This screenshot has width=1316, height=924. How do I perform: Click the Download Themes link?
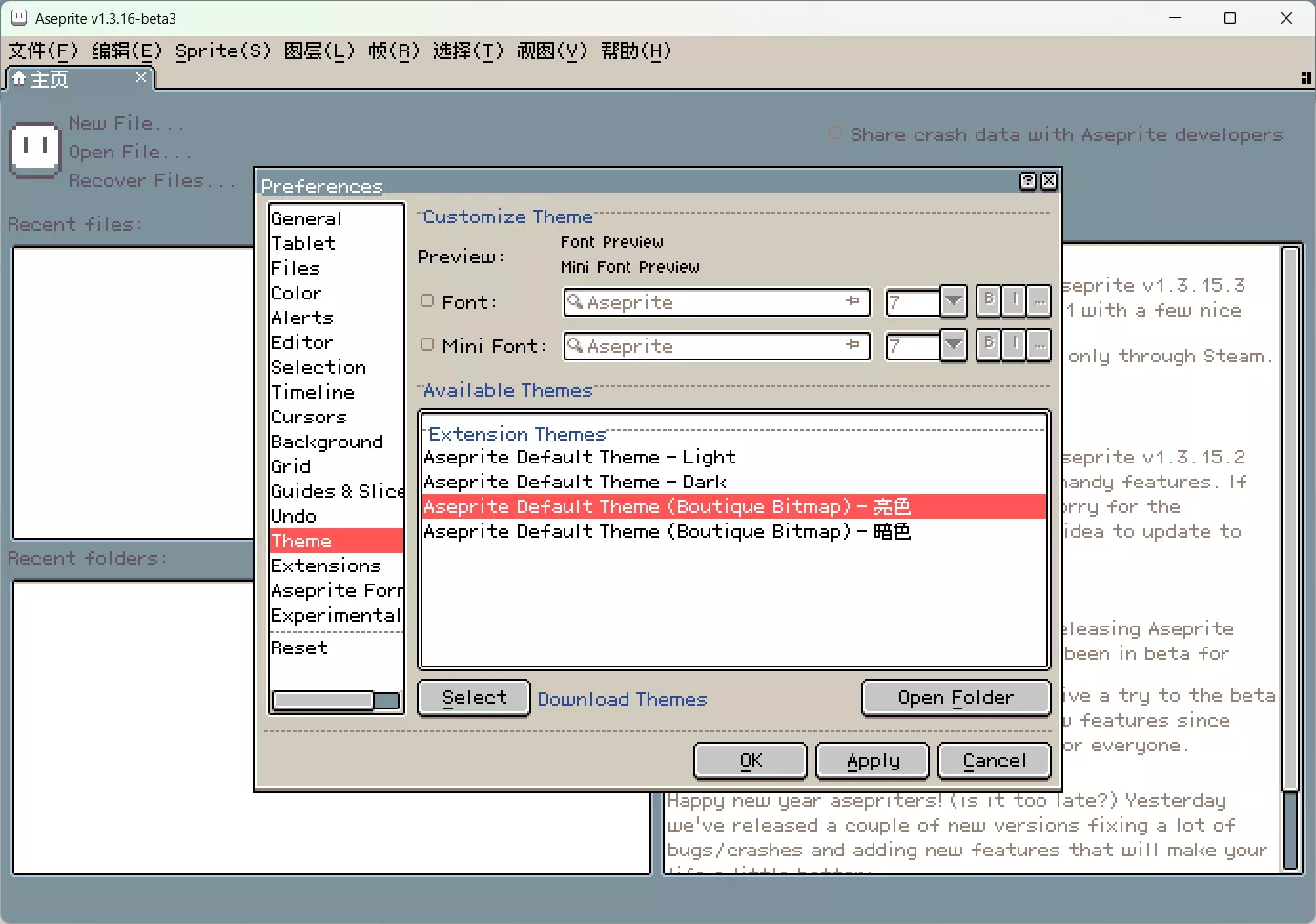click(622, 699)
